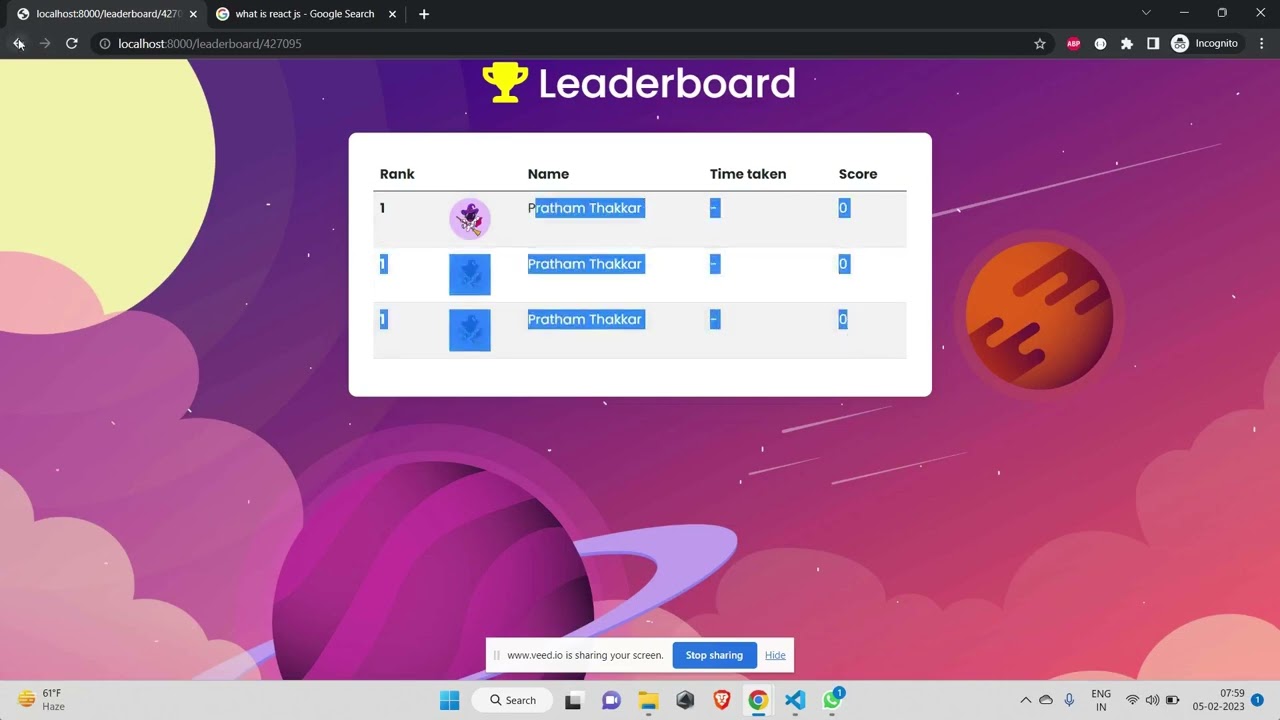The width and height of the screenshot is (1280, 720).
Task: Launch Brave browser from the taskbar
Action: (722, 700)
